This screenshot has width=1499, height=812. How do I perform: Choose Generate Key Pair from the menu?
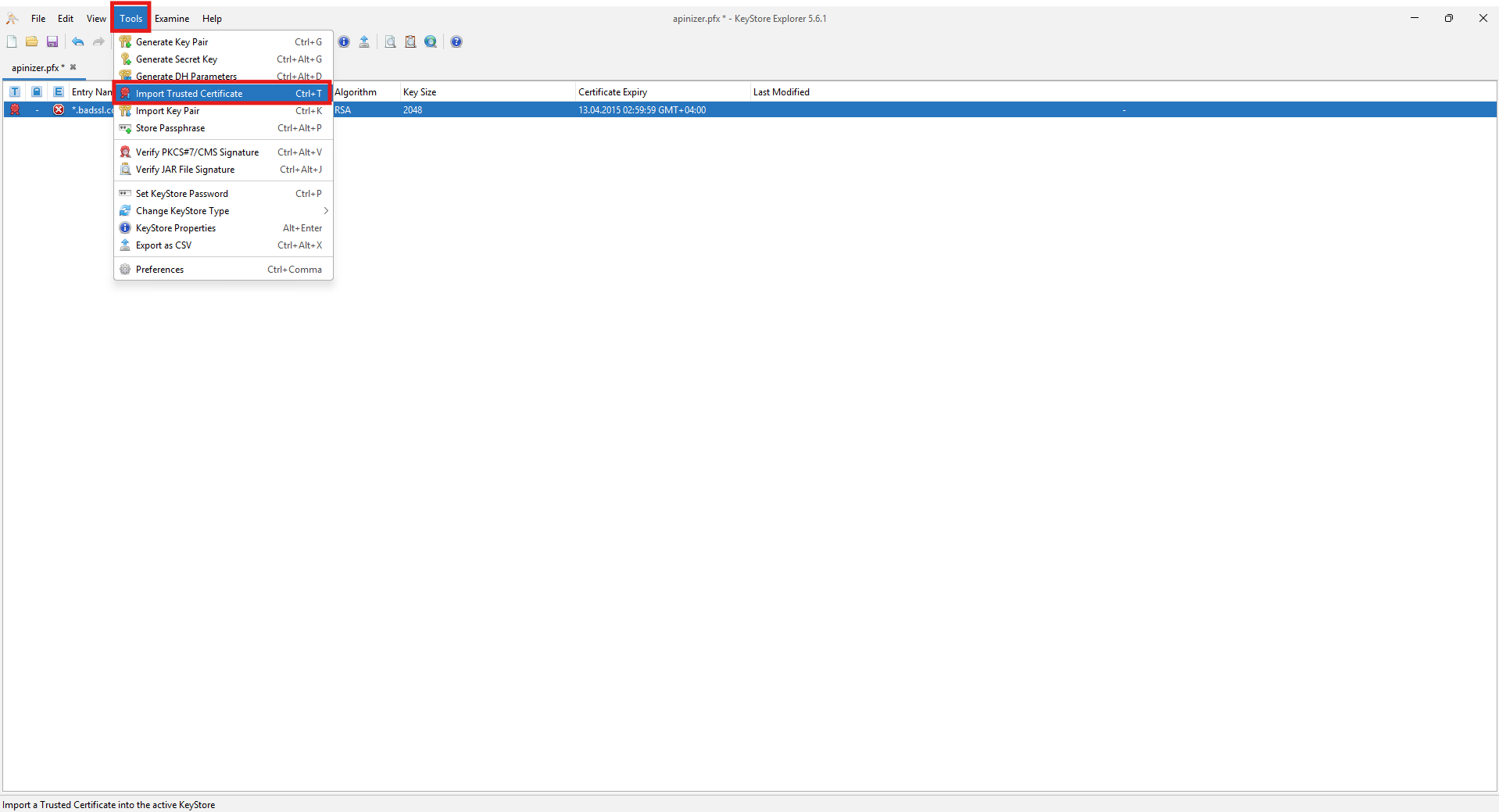[224, 42]
